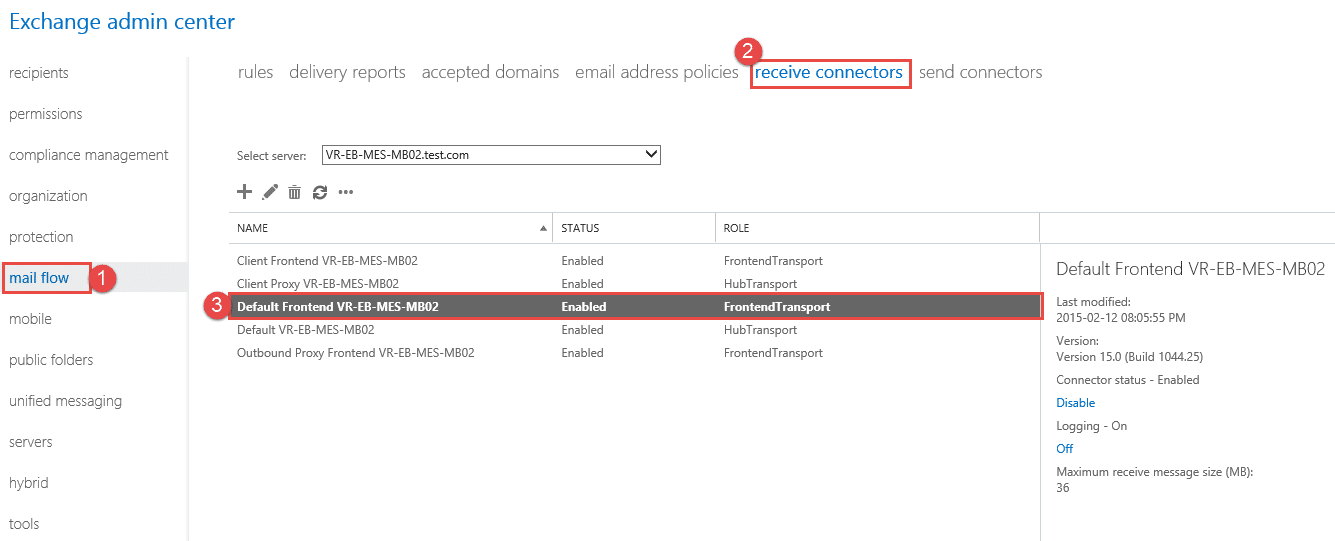Select the receive connectors tab
Screen dimensions: 1335x541
(829, 72)
